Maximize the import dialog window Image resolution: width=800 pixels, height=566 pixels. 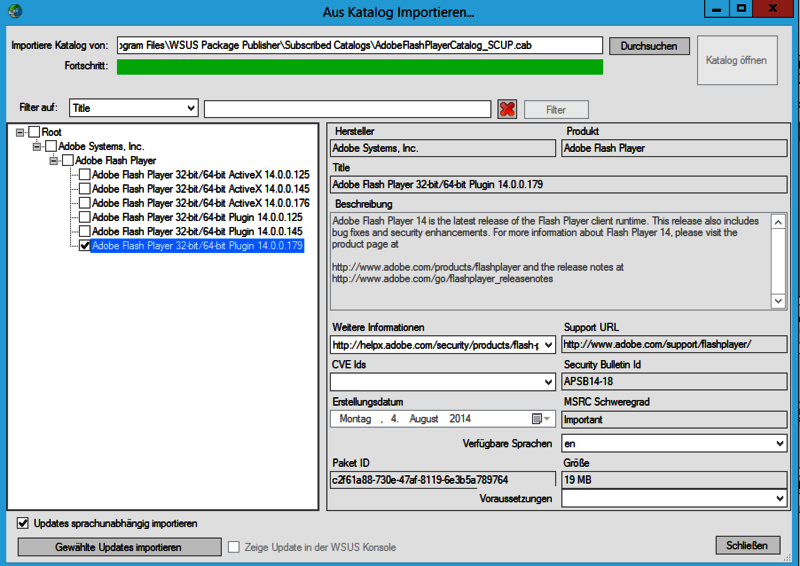pyautogui.click(x=741, y=9)
